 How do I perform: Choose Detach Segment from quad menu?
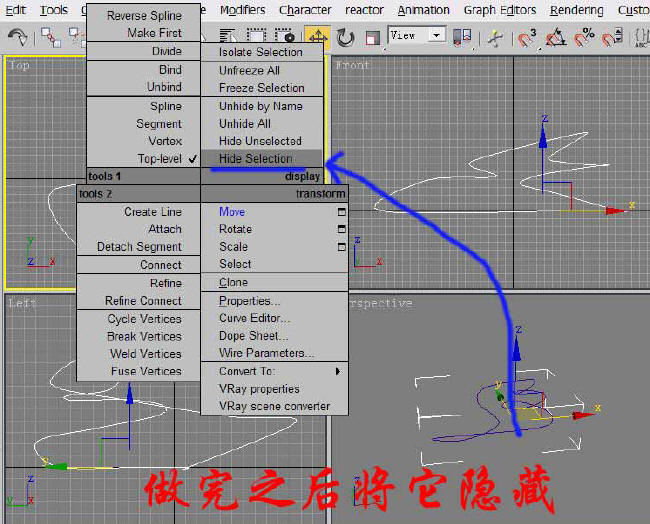[x=139, y=247]
